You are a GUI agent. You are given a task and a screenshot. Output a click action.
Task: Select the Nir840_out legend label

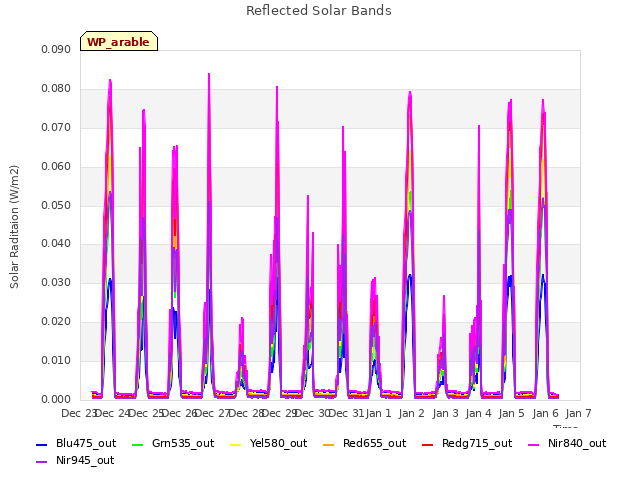[x=577, y=443]
